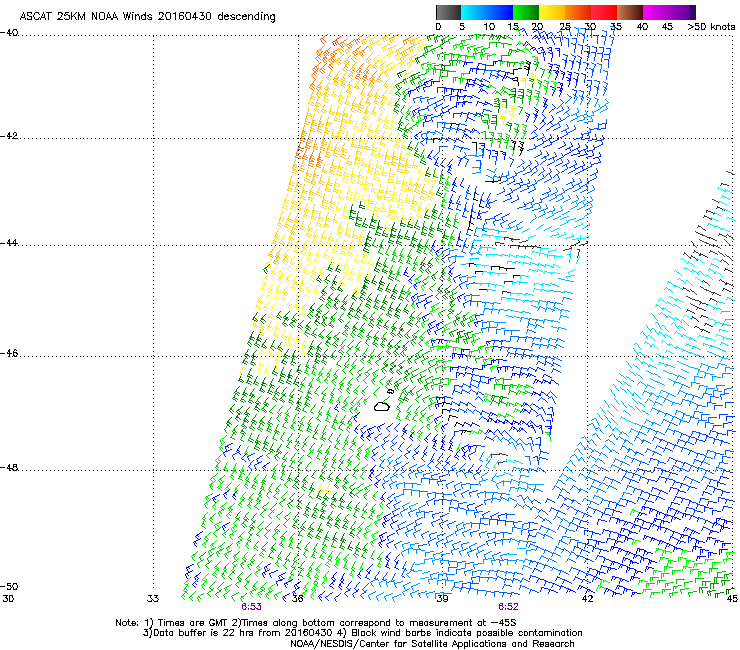Click the purple '6:52' swath time label
The width and height of the screenshot is (740, 650).
coord(508,607)
